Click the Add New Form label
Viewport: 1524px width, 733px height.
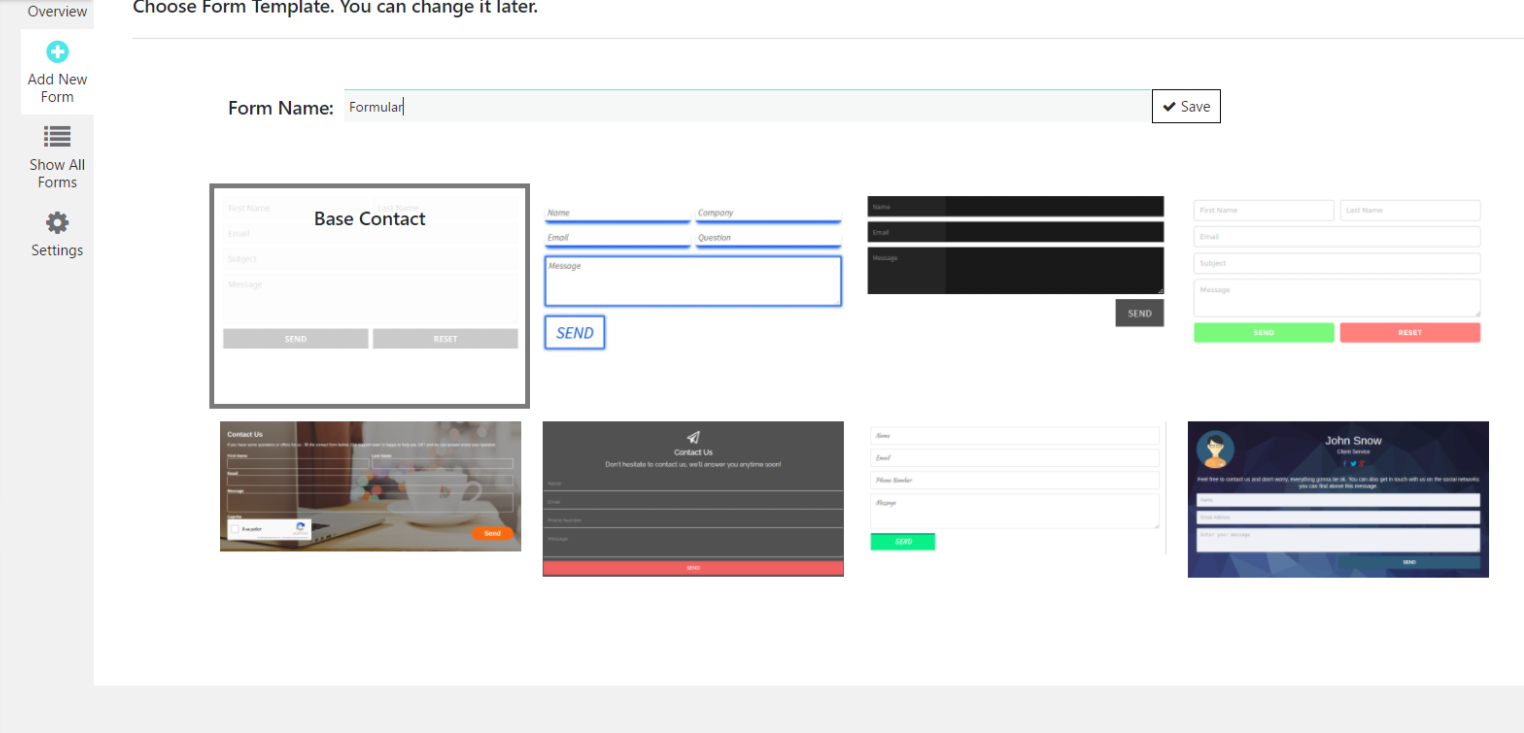tap(57, 88)
